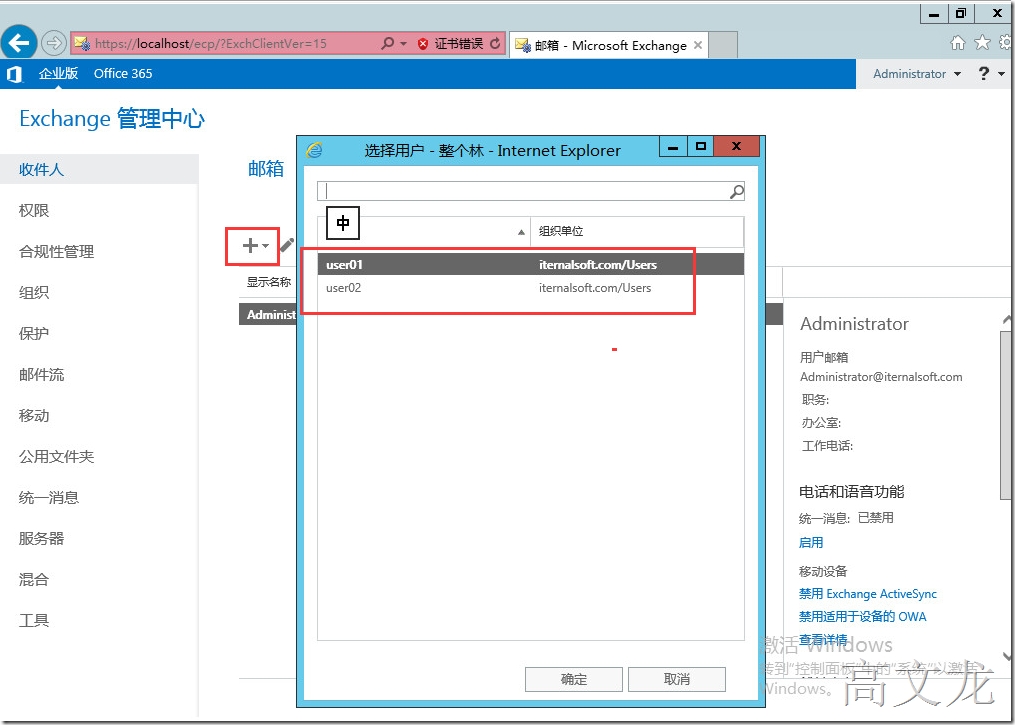Select the 邮箱 - Microsoft Exchange browser tab

click(608, 45)
